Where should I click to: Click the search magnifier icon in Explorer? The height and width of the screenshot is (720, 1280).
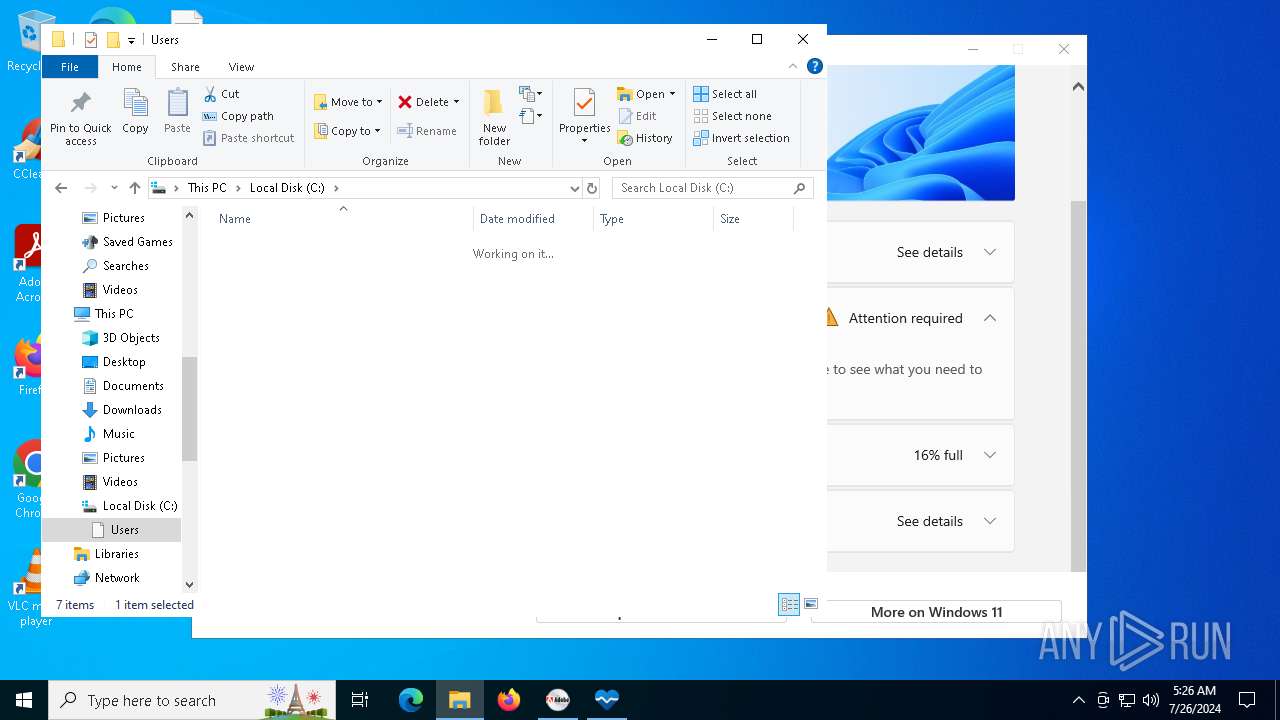tap(799, 188)
